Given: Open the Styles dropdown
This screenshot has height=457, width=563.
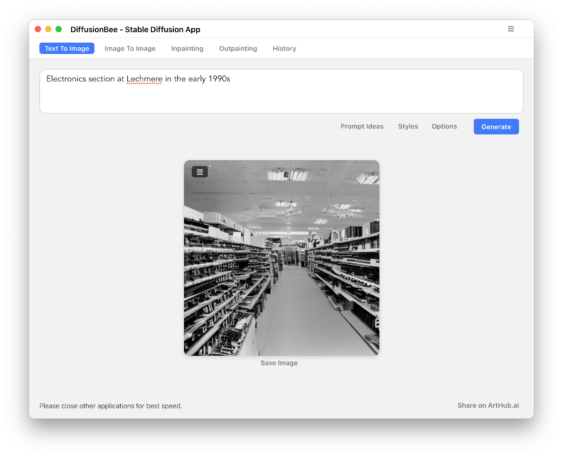Looking at the screenshot, I should (x=408, y=126).
